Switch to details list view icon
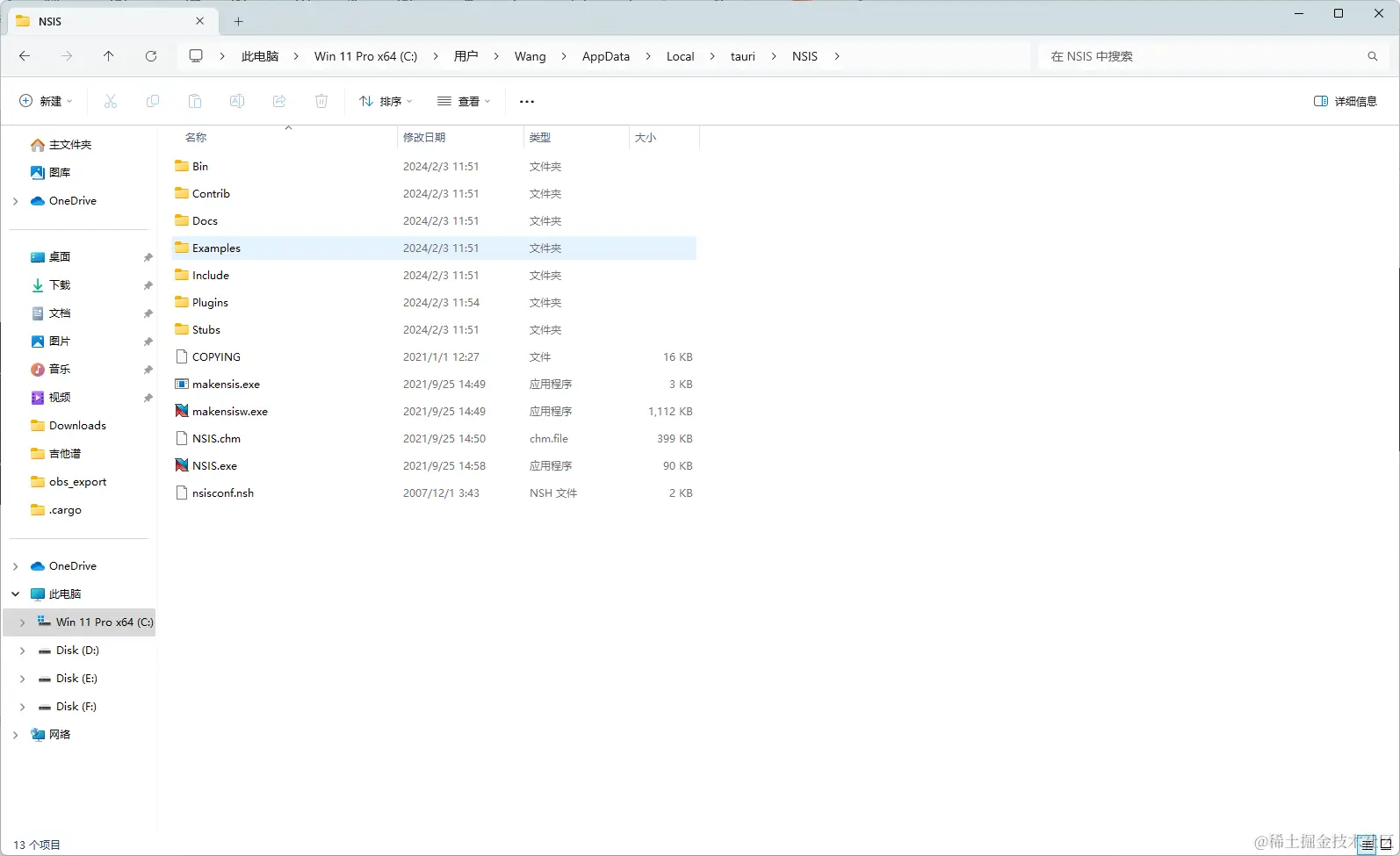Viewport: 1400px width, 856px height. click(1368, 844)
